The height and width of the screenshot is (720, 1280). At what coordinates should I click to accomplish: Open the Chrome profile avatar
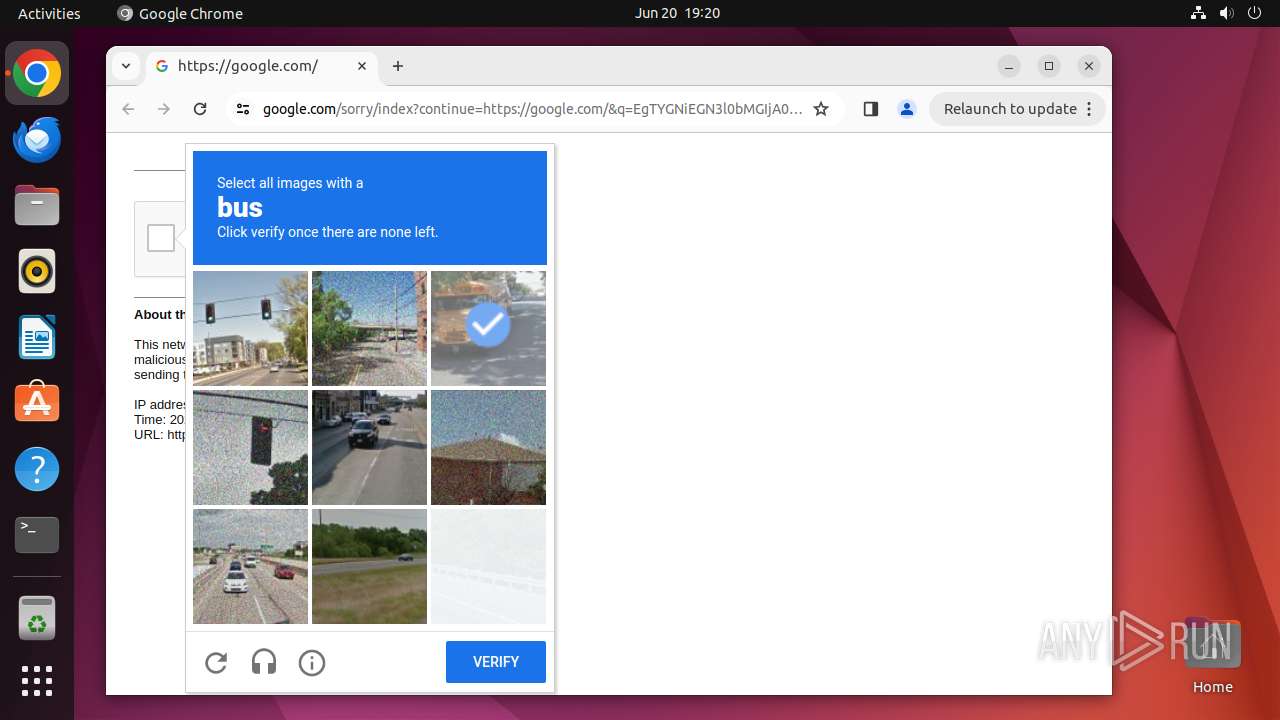(907, 109)
